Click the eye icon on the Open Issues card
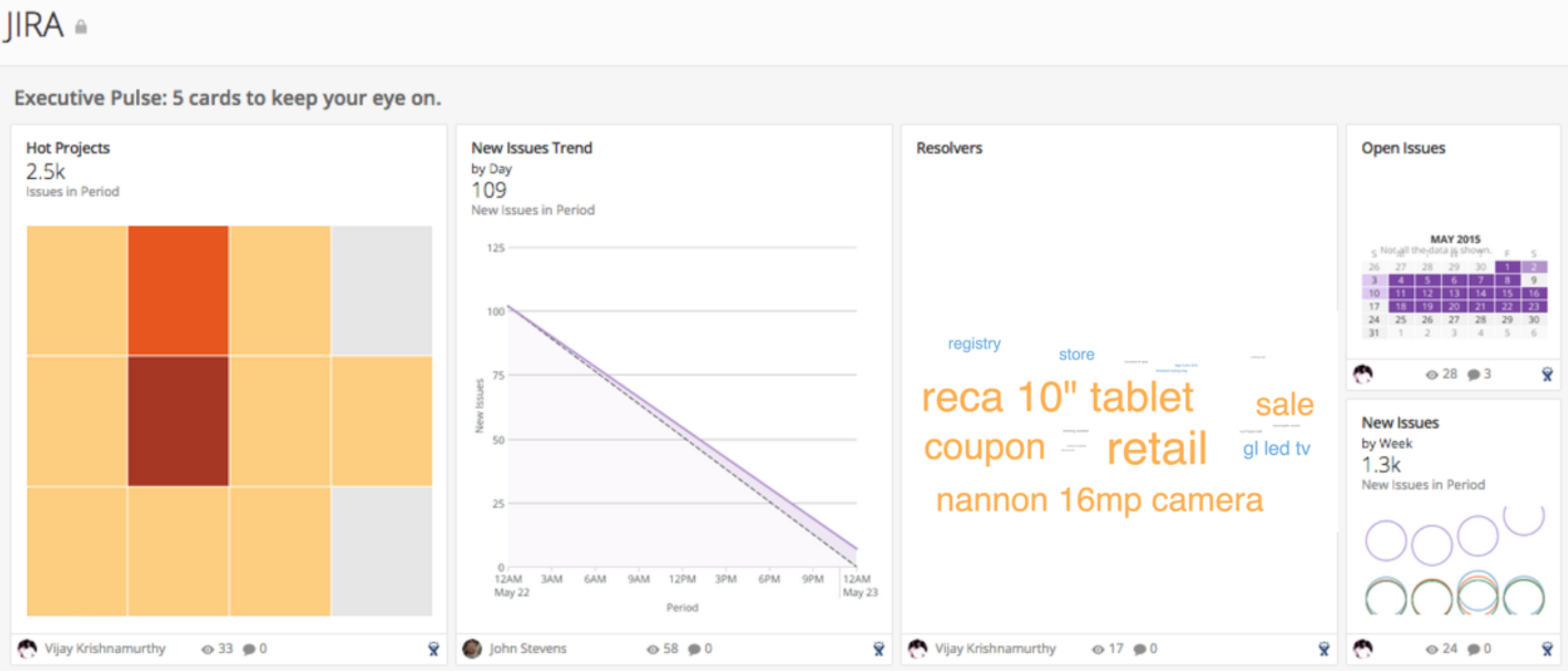This screenshot has height=671, width=1568. [x=1431, y=374]
